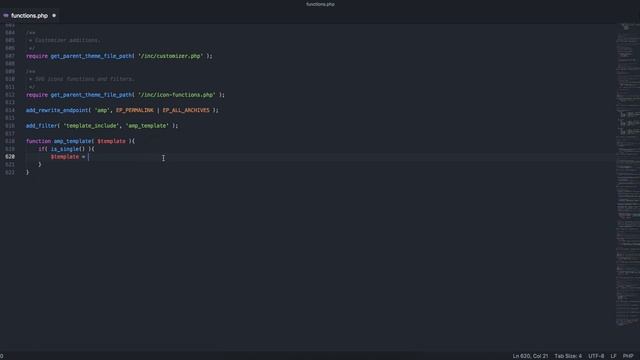Click amp_template in the function declaration
The image size is (640, 360).
point(73,141)
